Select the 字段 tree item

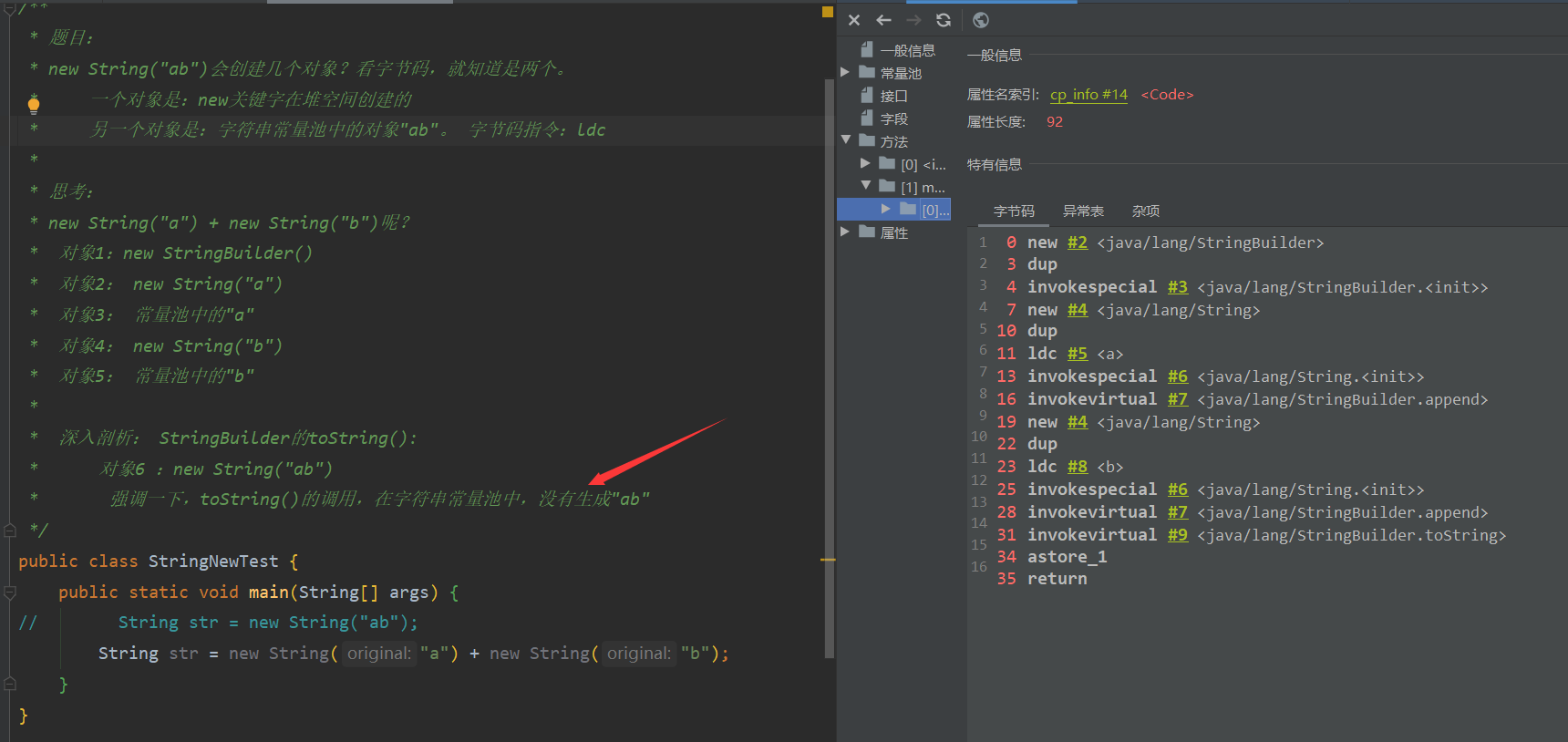point(893,119)
